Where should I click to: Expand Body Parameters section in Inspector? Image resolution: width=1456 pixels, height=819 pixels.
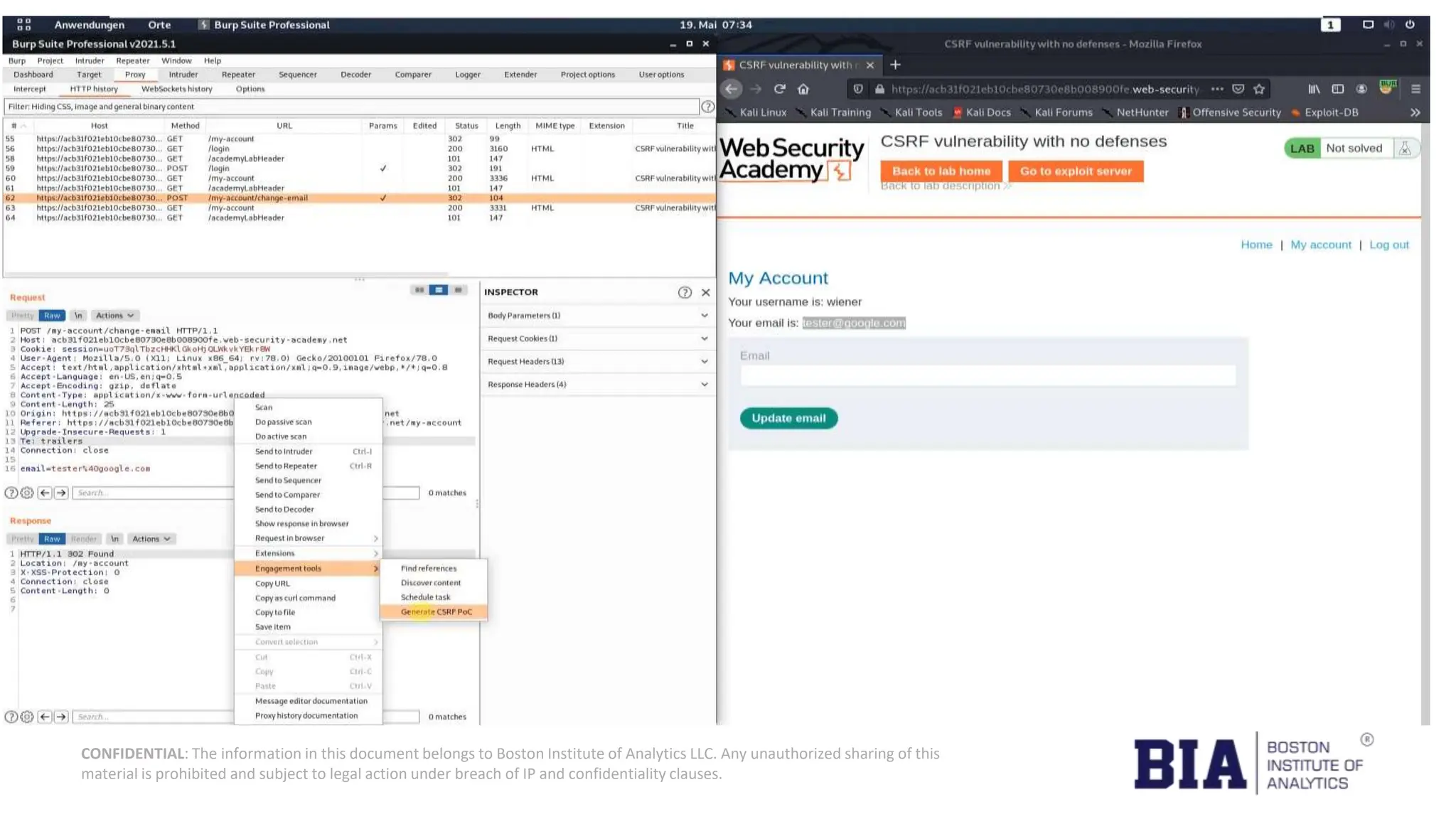pyautogui.click(x=597, y=316)
